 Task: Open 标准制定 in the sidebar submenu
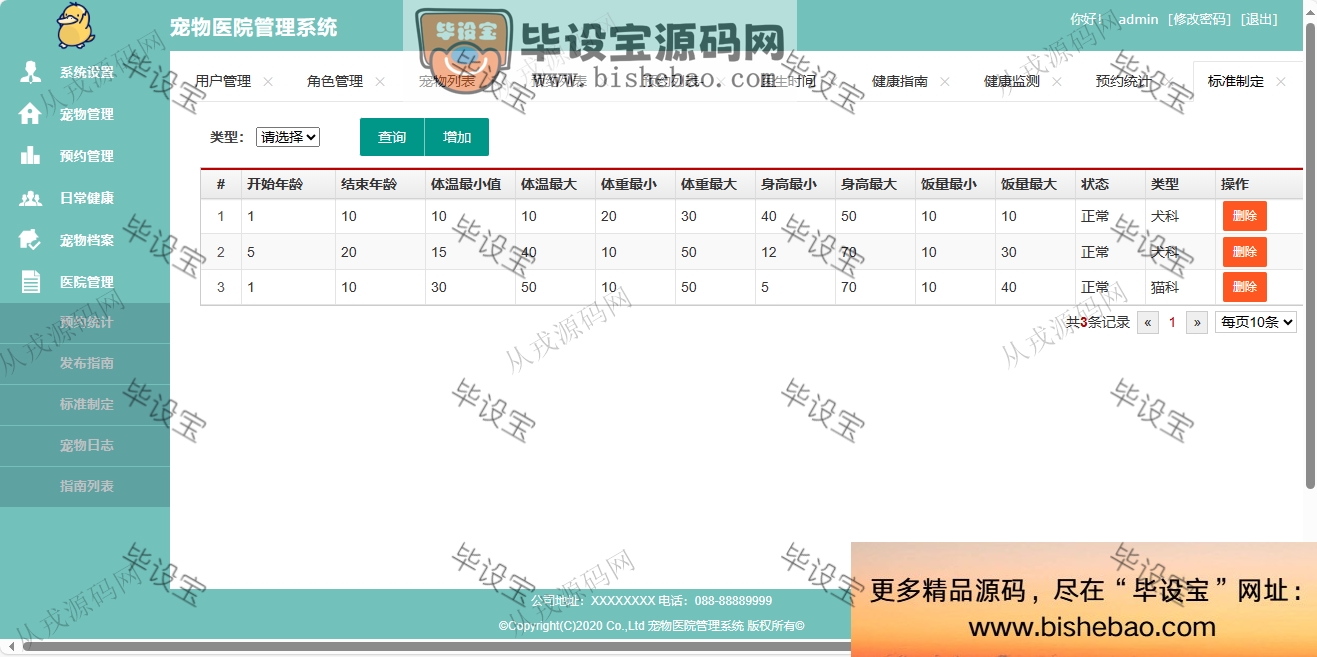(86, 405)
